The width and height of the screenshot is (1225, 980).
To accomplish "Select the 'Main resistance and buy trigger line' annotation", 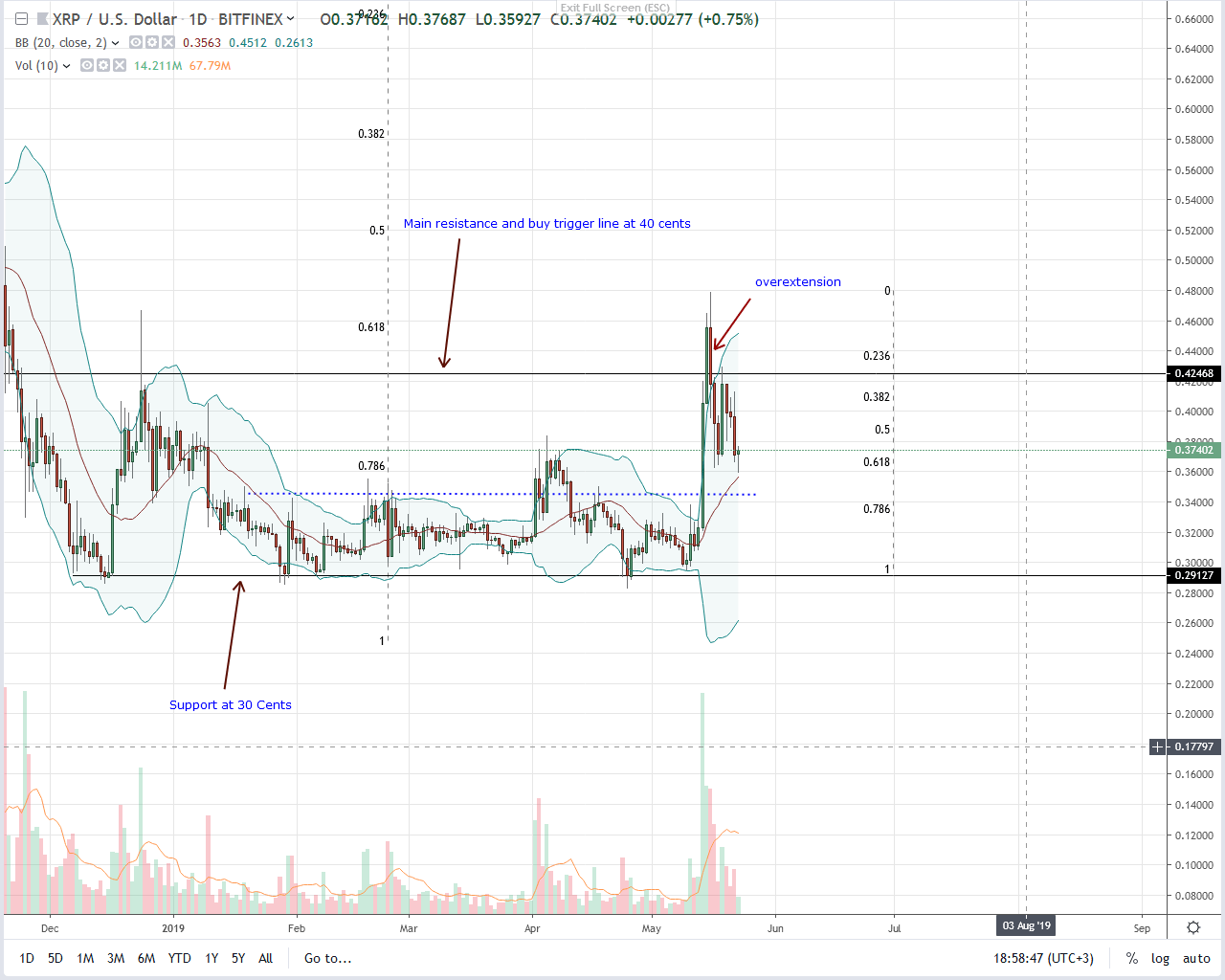I will point(546,223).
